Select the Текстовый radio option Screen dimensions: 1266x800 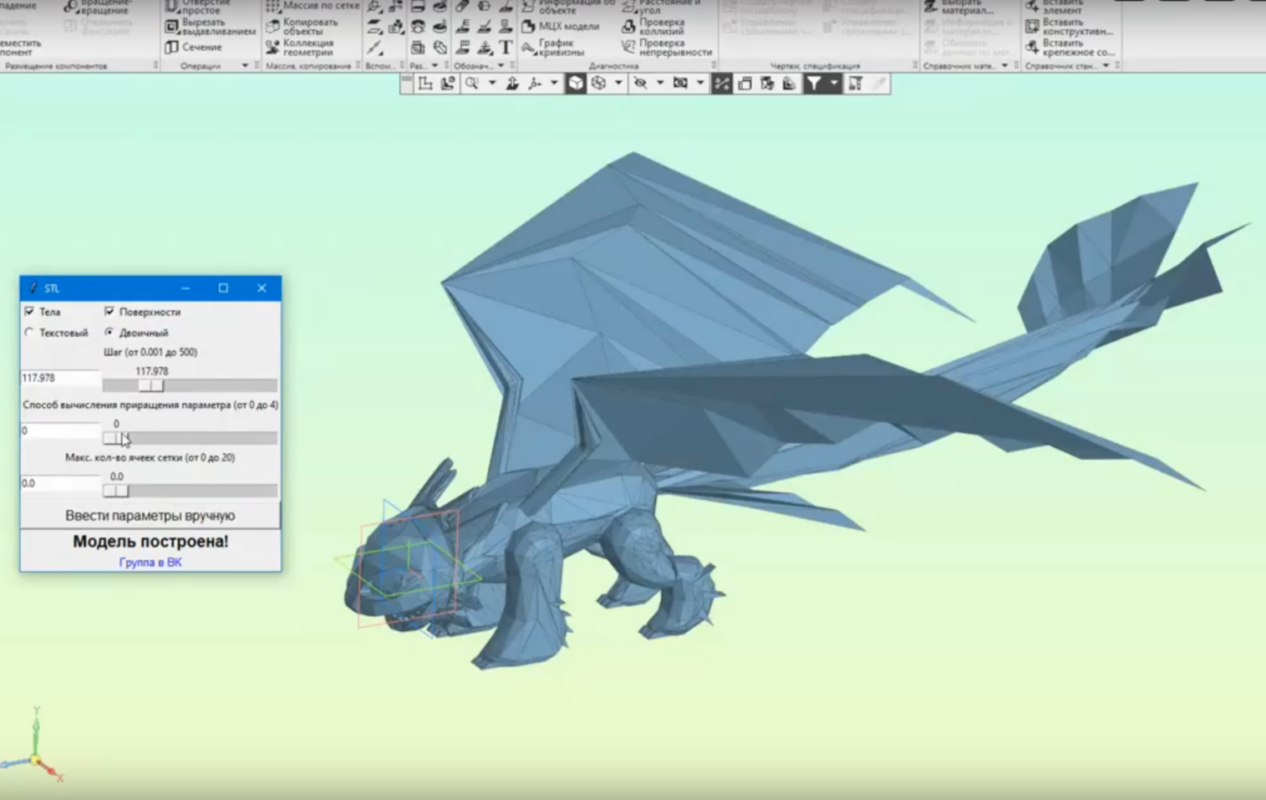(x=29, y=332)
